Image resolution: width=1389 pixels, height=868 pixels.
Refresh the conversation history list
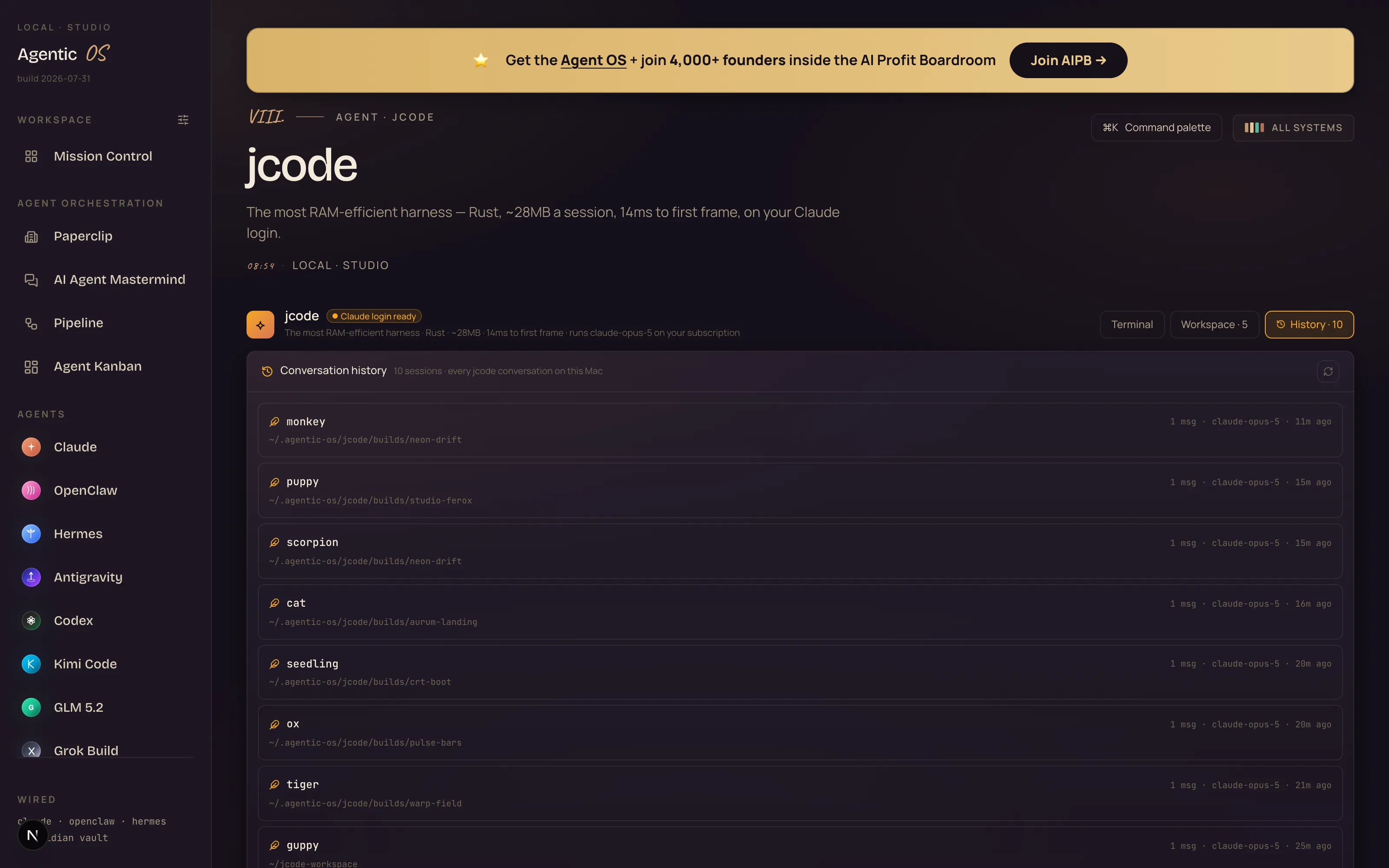(1328, 372)
